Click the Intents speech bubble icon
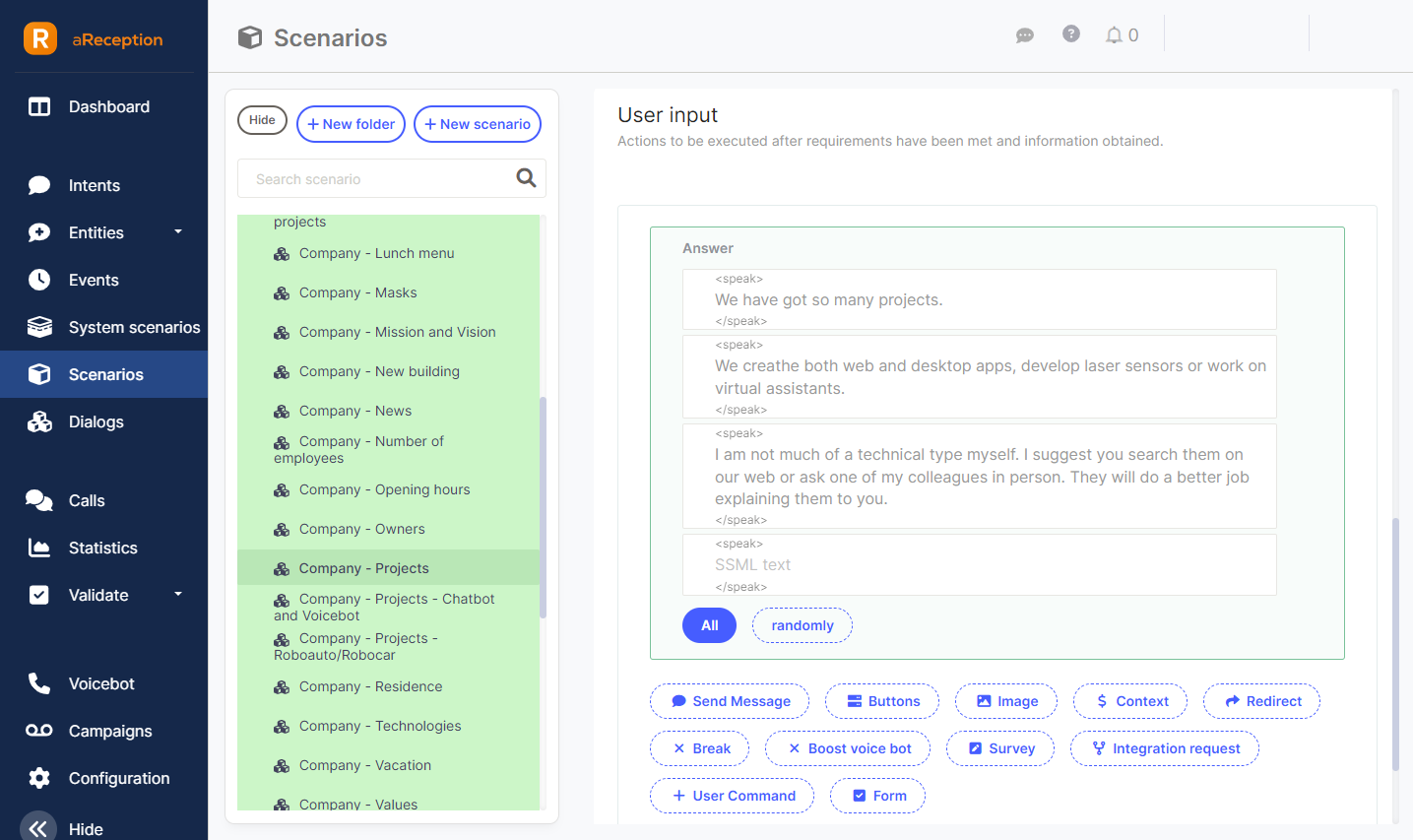The image size is (1413, 840). coord(39,185)
